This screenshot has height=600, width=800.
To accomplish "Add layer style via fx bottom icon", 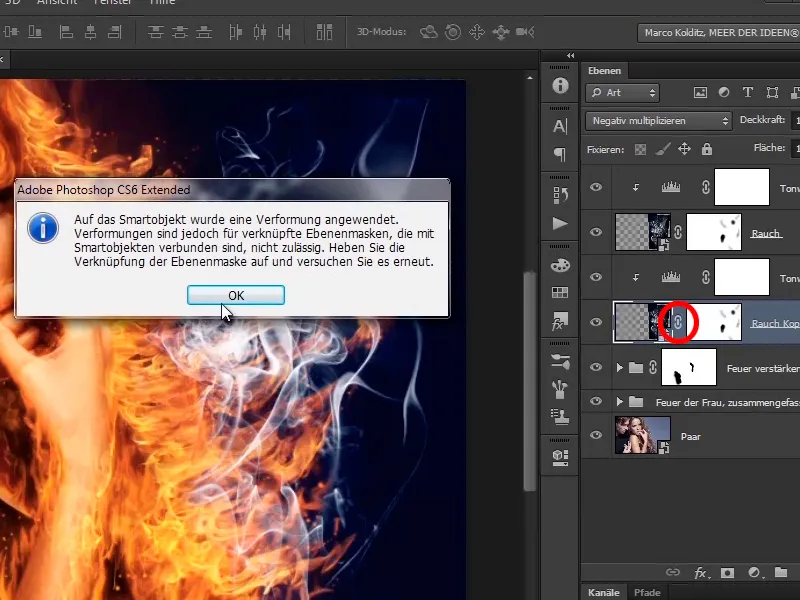I will (701, 572).
